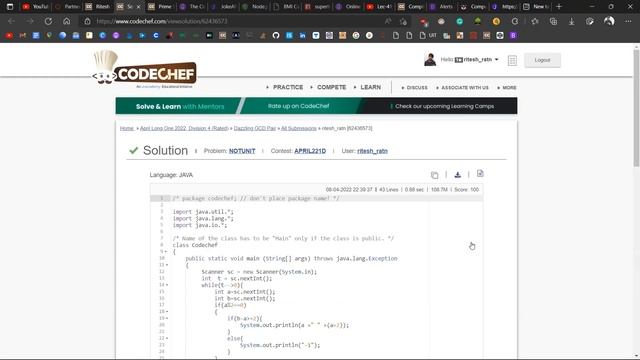Open the browser home page
Viewport: 640px width, 360px height.
coord(67,21)
